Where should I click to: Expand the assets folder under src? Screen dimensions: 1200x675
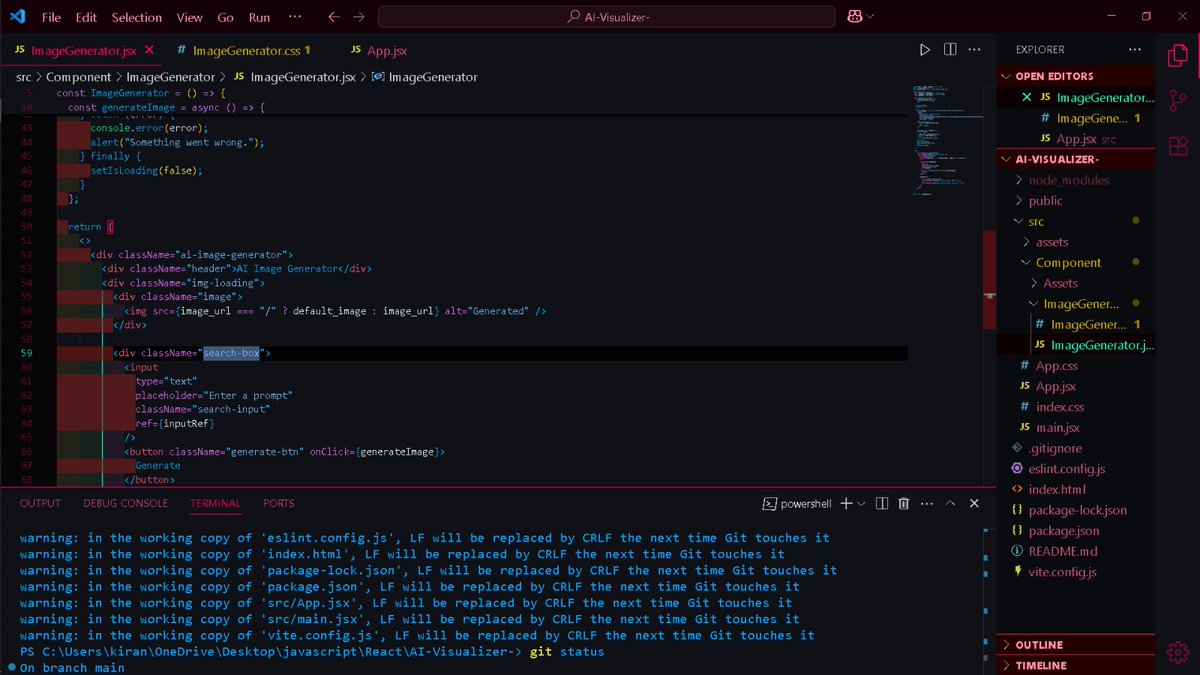pyautogui.click(x=1051, y=242)
